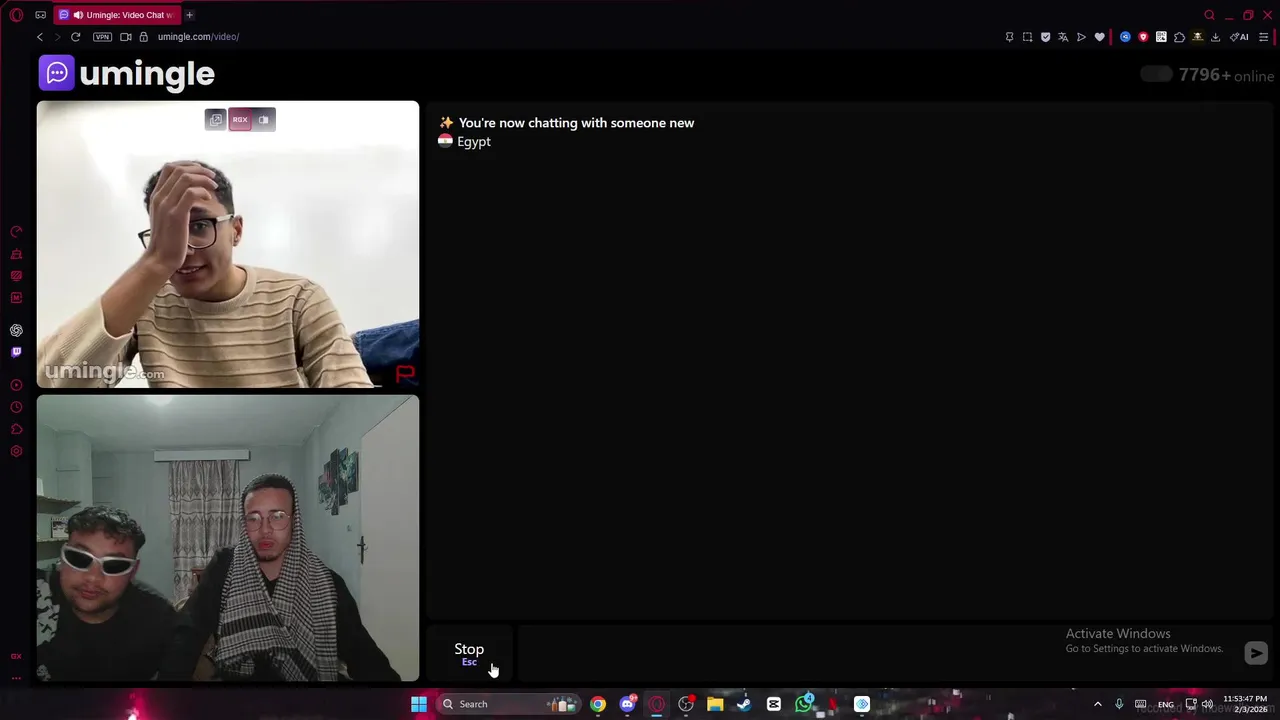1280x720 pixels.
Task: Switch to the Umingle: Video Chat tab
Action: click(115, 15)
